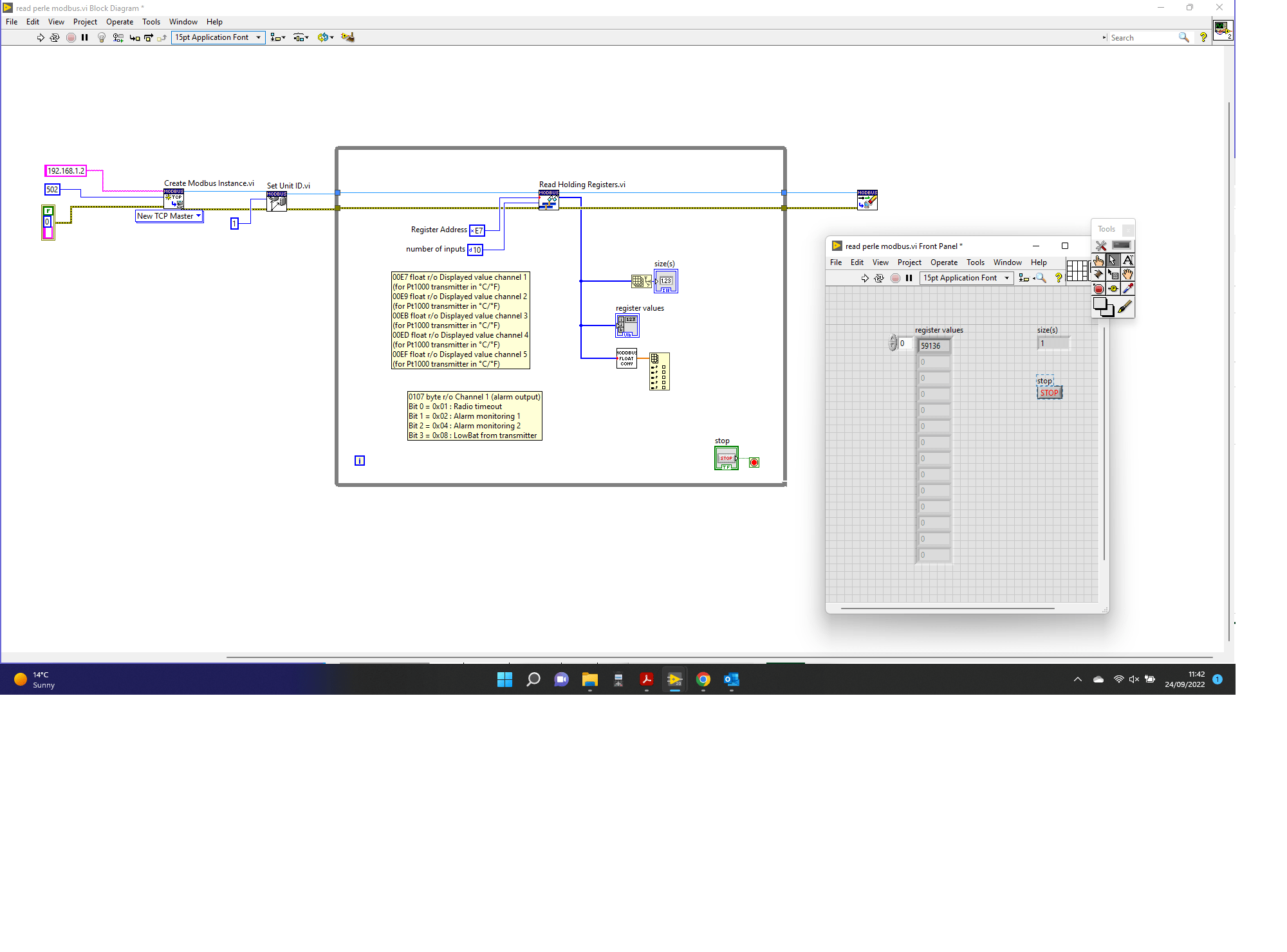Click the block diagram Search field

pyautogui.click(x=1142, y=38)
